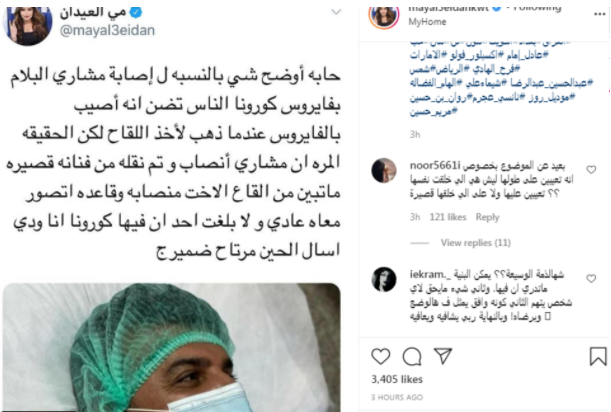Open the mayal3eidankwt profile picture
This screenshot has height=412, width=611.
click(x=384, y=16)
